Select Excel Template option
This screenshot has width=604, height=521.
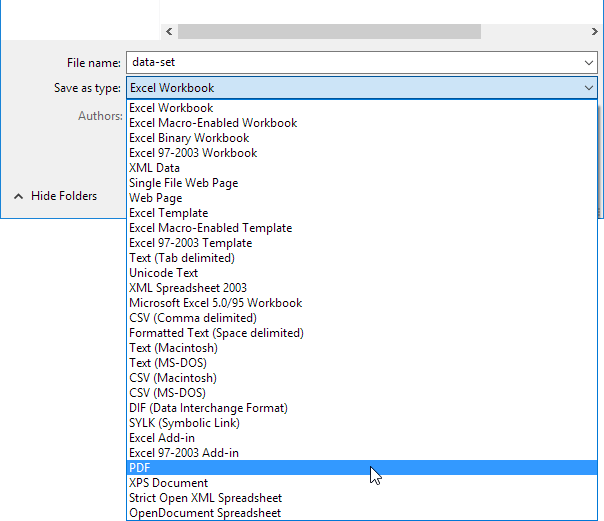[x=168, y=213]
